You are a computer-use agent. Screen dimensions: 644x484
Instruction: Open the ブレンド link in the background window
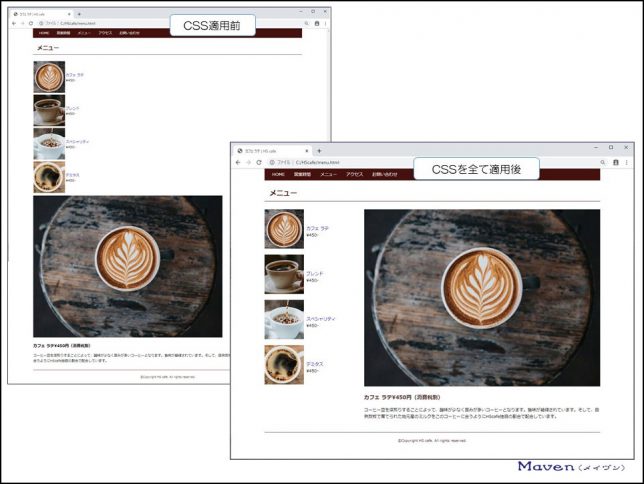73,108
